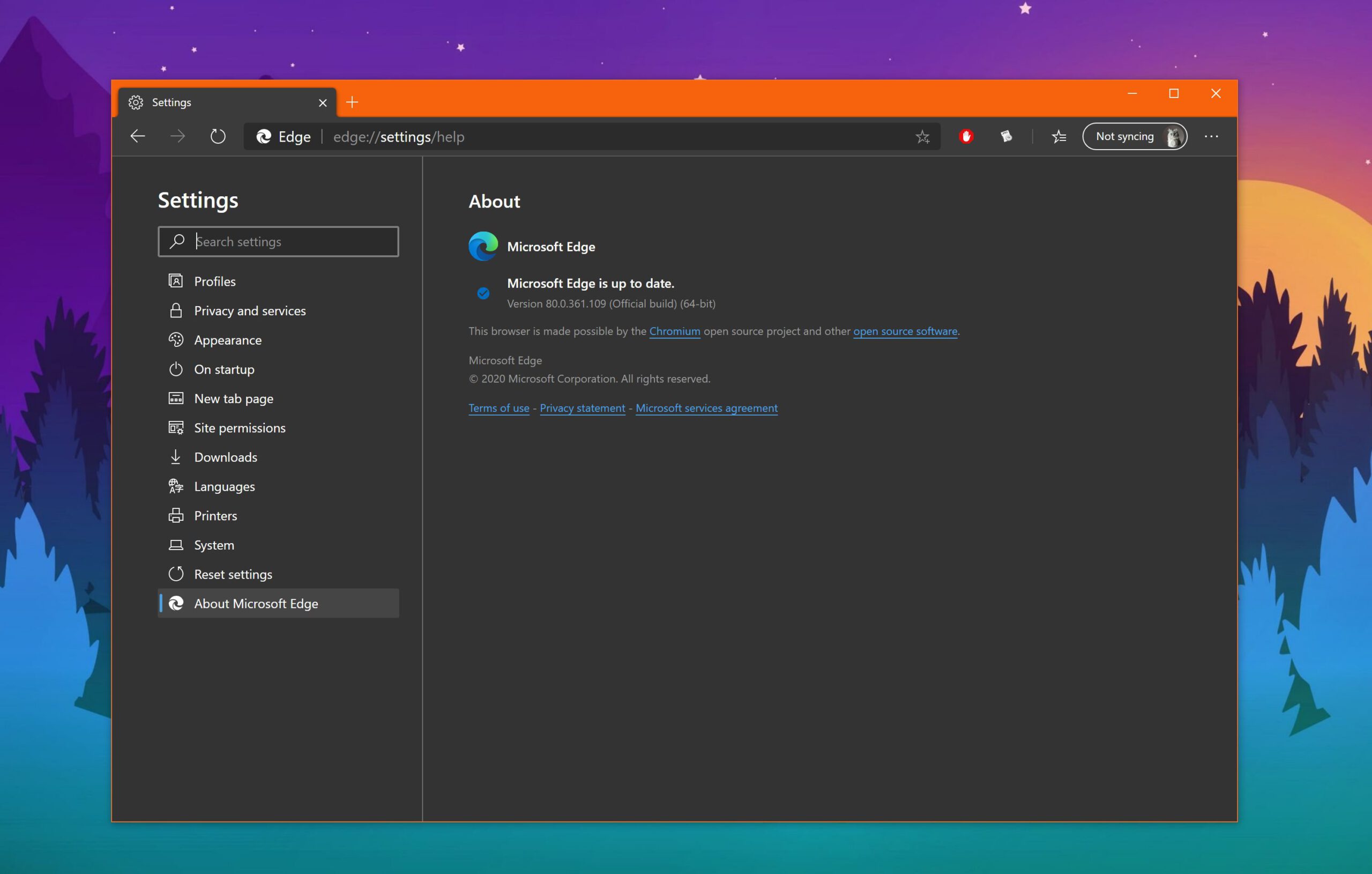
Task: Click the blue up-to-date checkmark icon
Action: point(483,293)
